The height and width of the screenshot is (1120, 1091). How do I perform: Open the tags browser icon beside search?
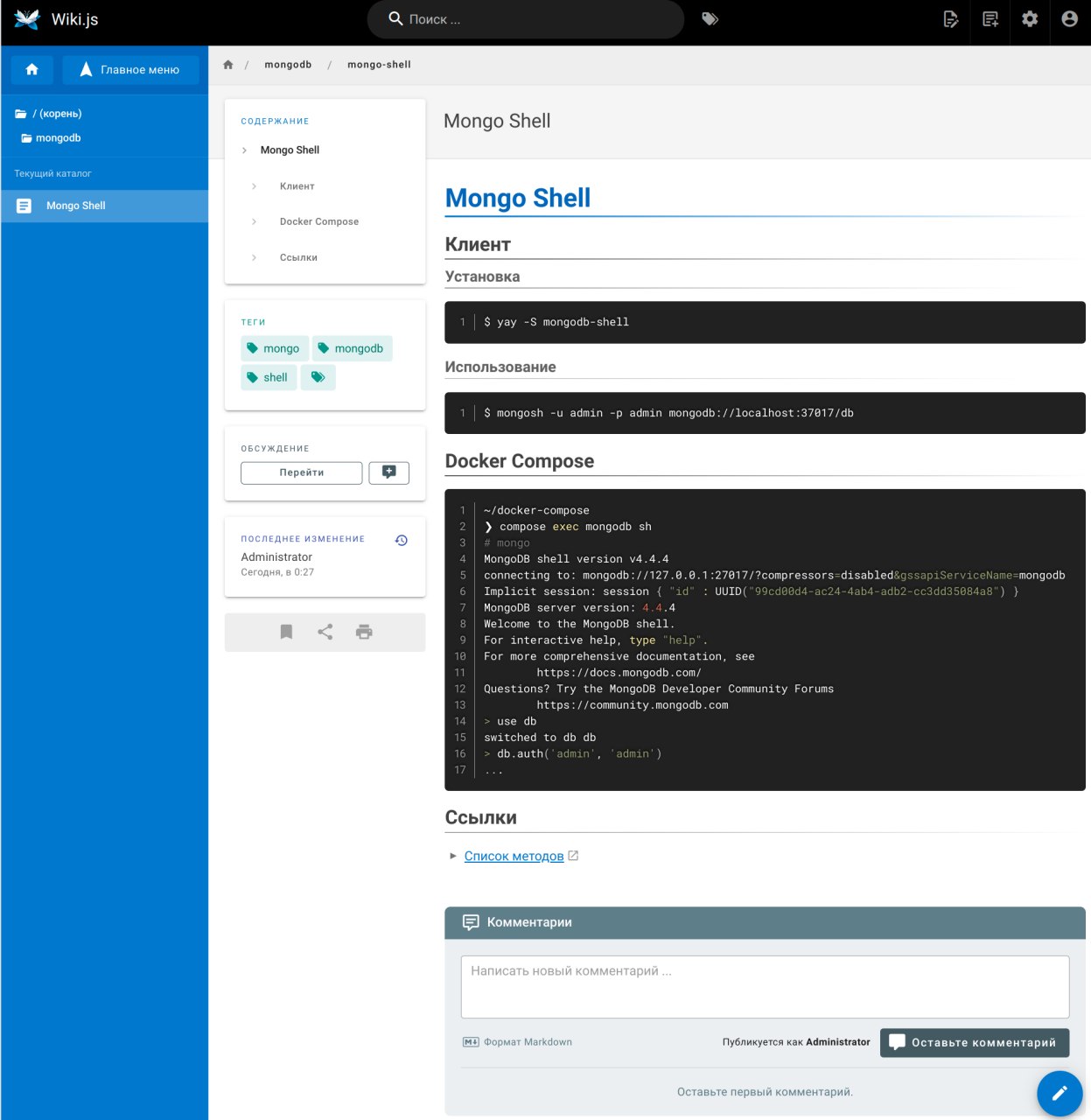710,18
